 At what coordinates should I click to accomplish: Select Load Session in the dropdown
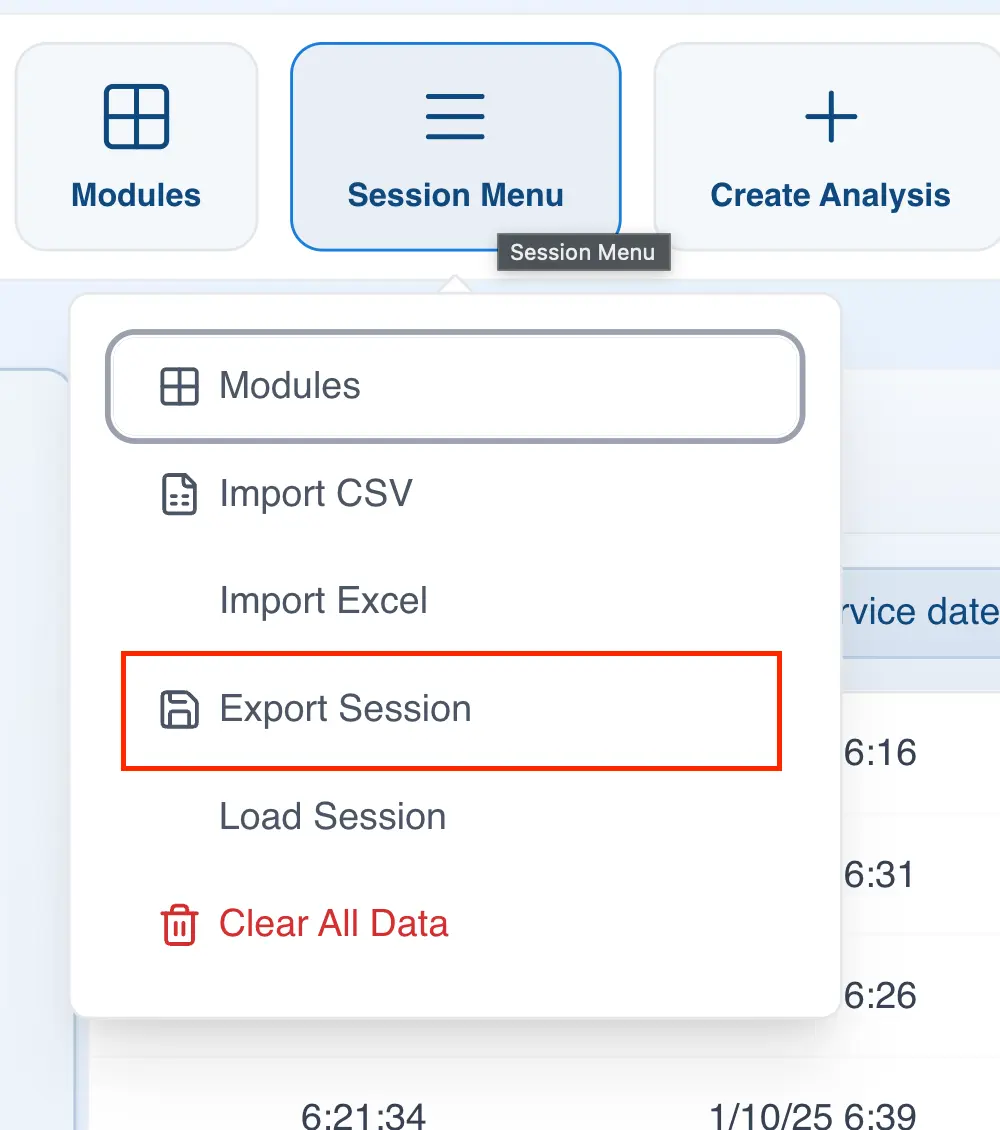point(332,817)
